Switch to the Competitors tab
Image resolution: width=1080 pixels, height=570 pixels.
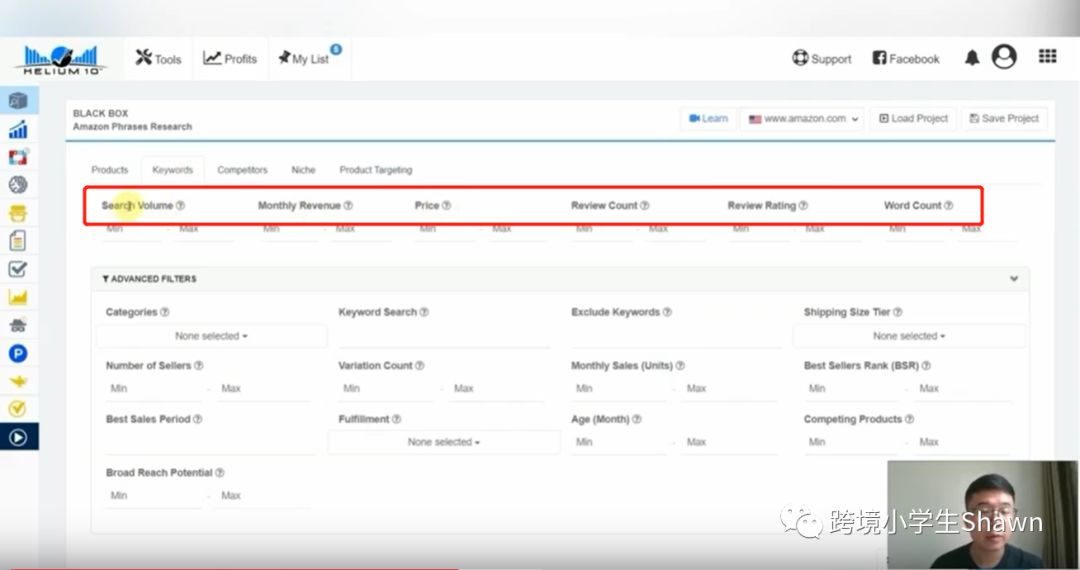pyautogui.click(x=242, y=170)
